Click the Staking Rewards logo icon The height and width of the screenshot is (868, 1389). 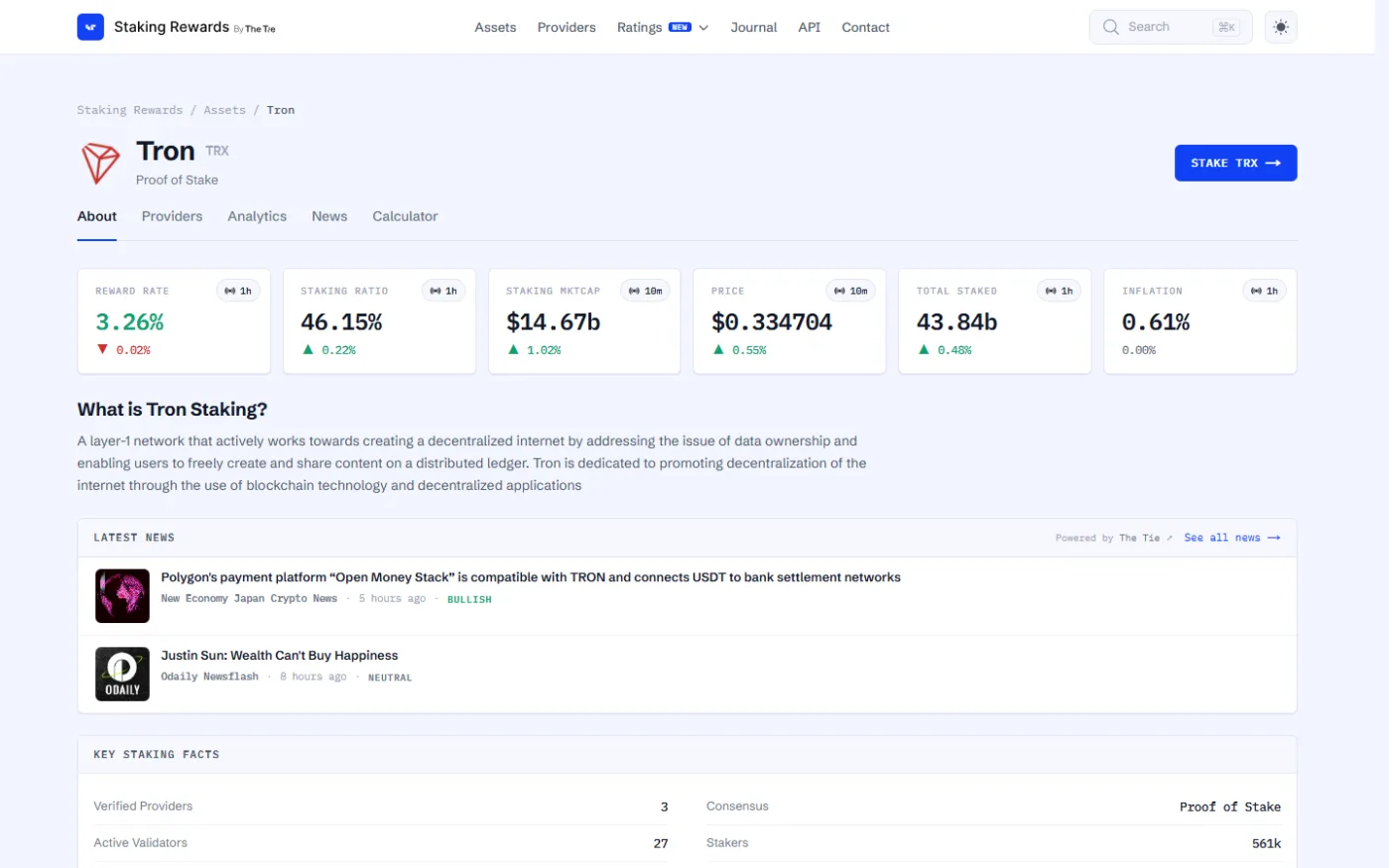click(90, 27)
